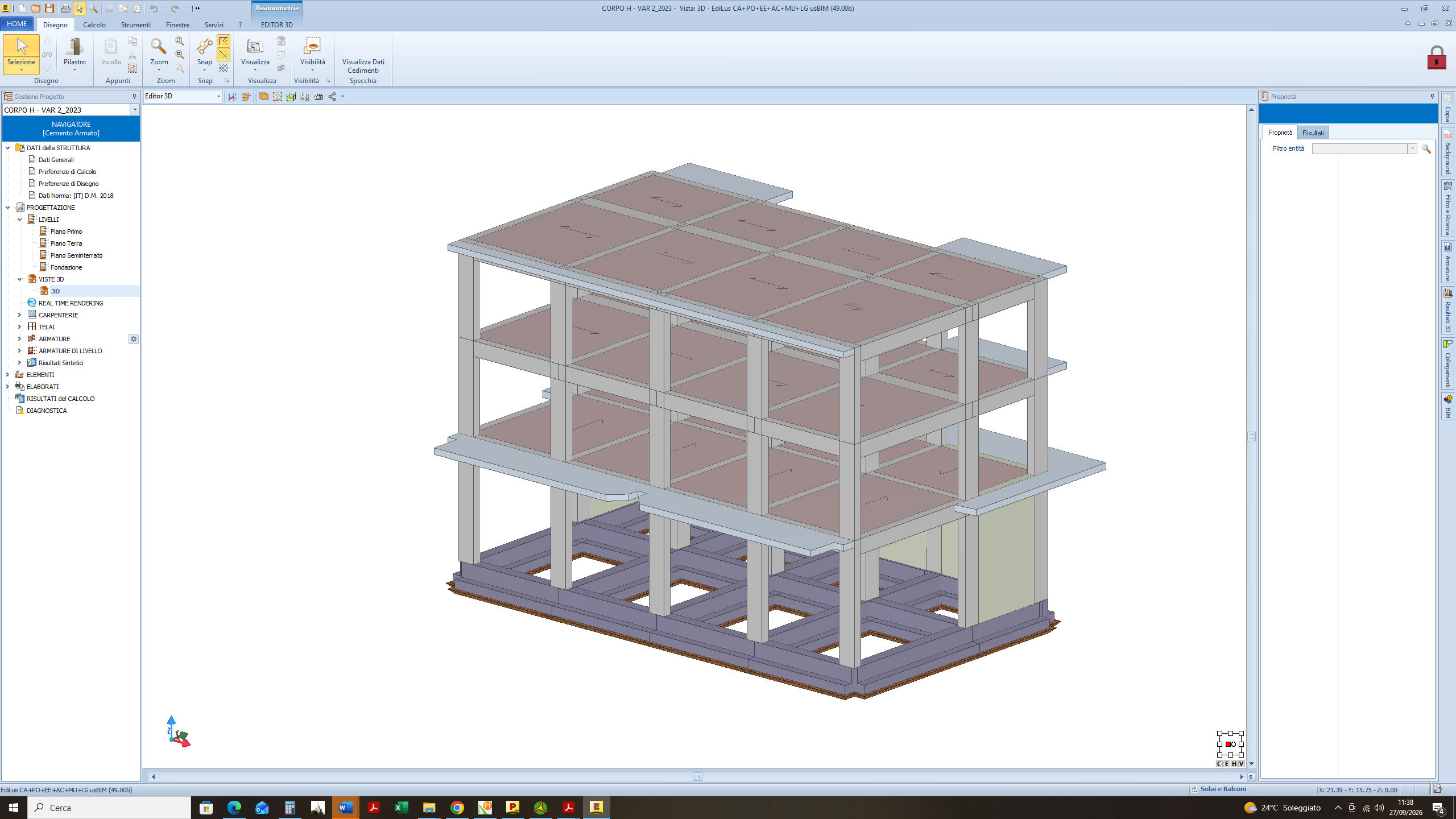Click the Undo arrow icon

(x=154, y=9)
